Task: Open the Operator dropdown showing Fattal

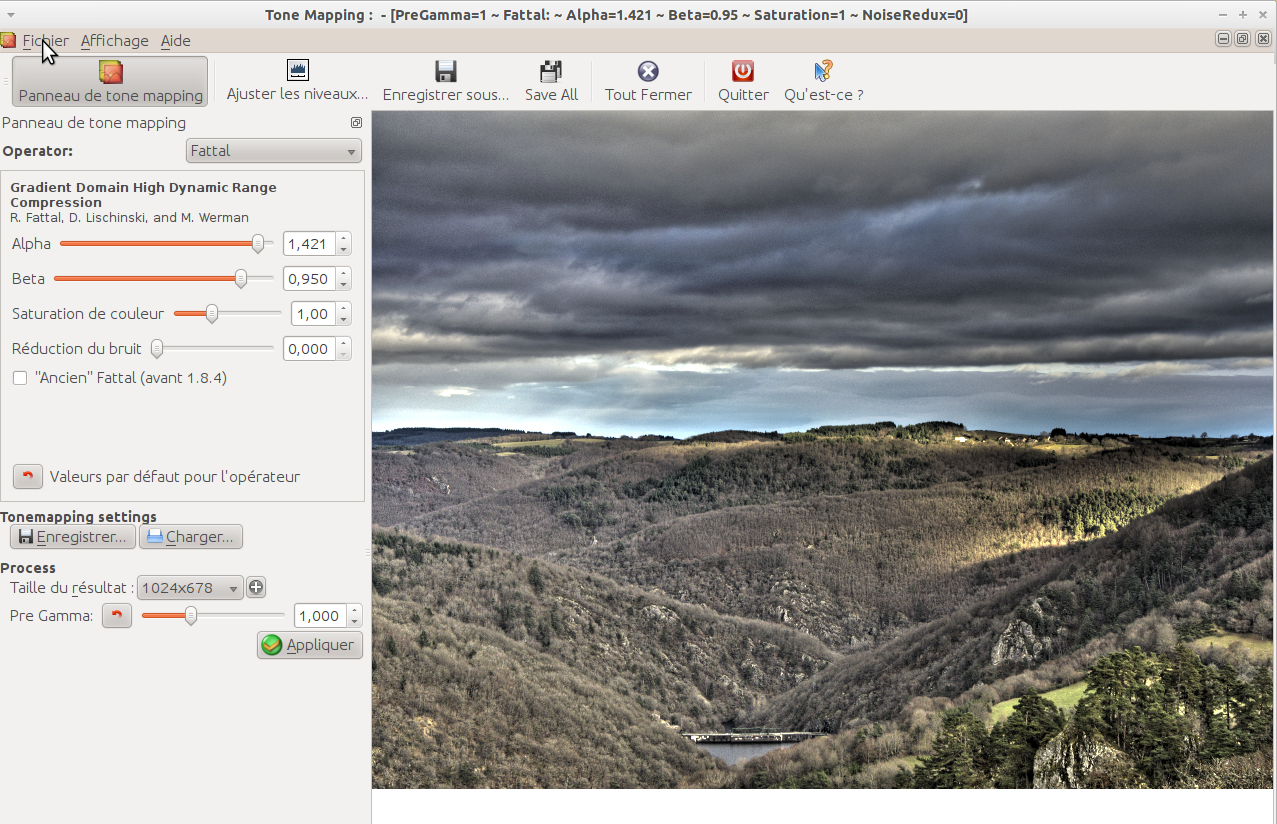Action: click(x=274, y=151)
